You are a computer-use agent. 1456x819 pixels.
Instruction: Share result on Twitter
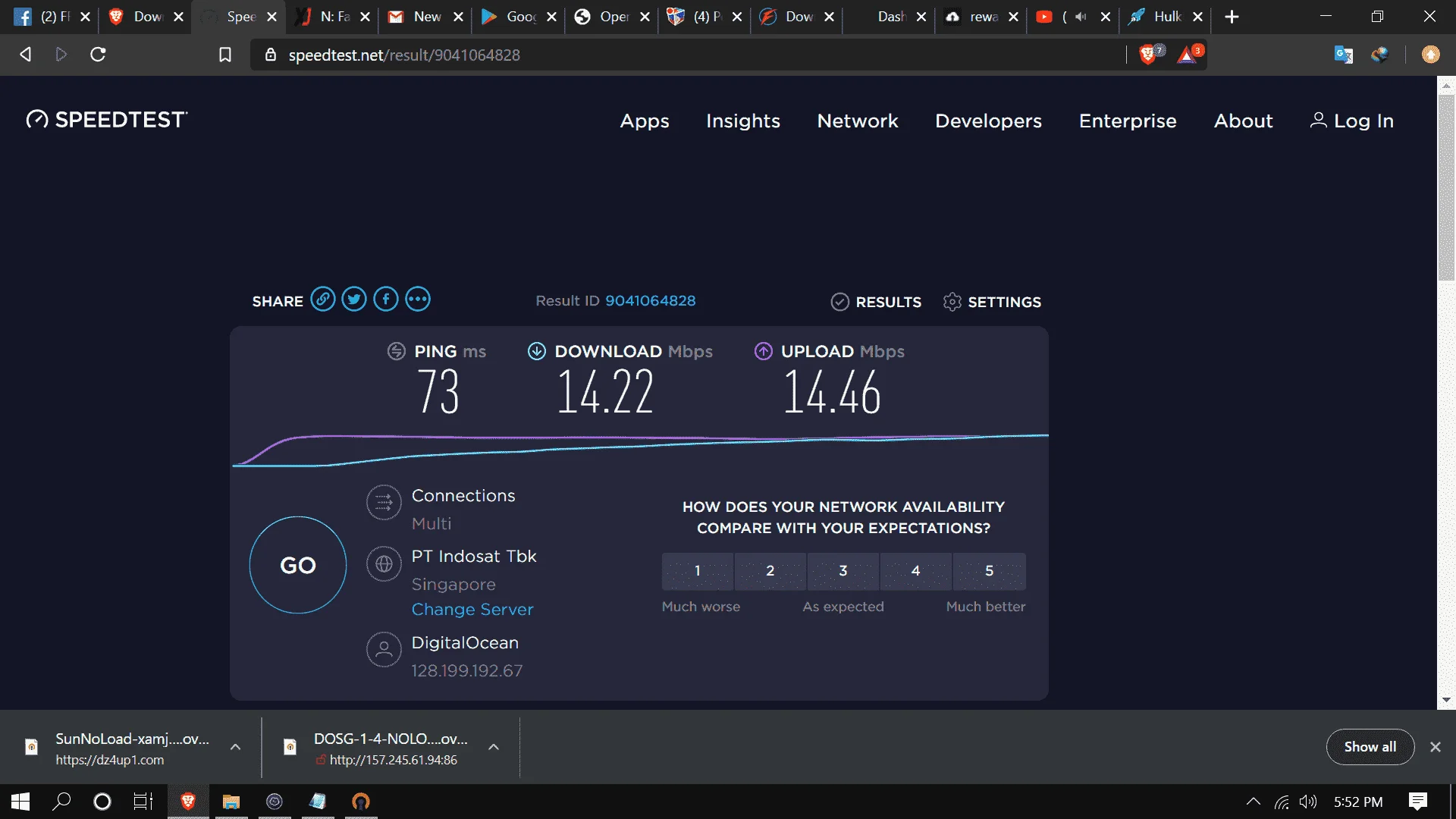pyautogui.click(x=354, y=300)
